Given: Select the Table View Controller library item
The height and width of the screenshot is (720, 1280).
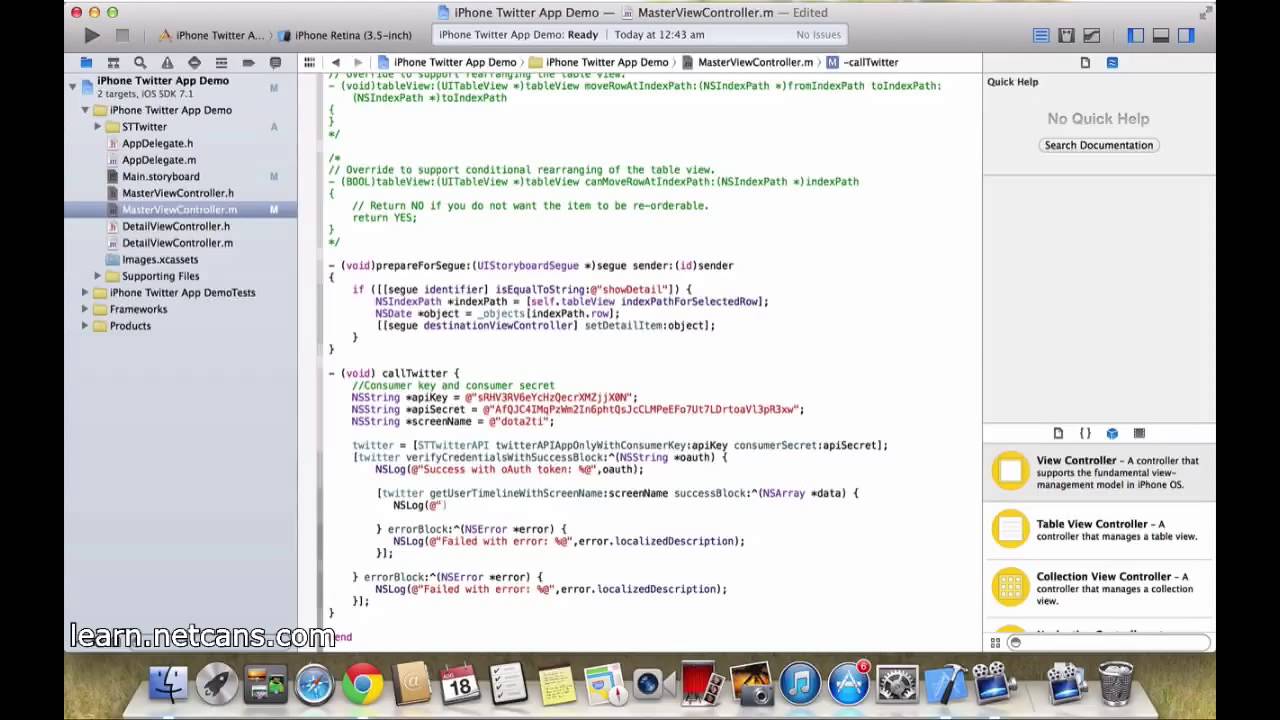Looking at the screenshot, I should pos(1099,529).
